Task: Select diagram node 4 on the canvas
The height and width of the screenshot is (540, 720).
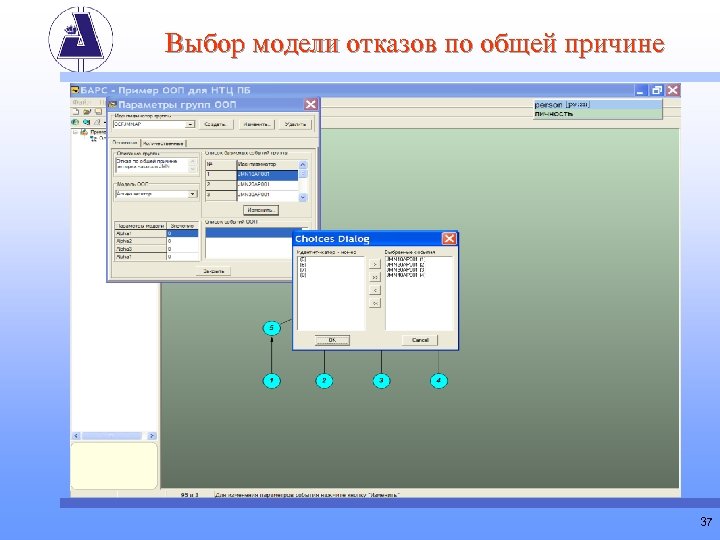Action: (439, 381)
